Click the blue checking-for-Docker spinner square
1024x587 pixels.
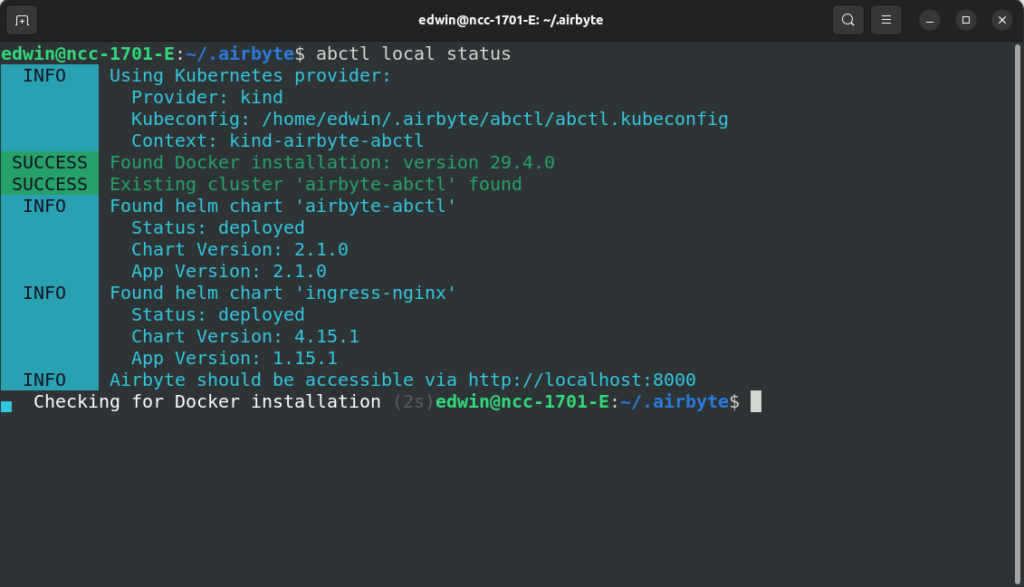[10, 402]
